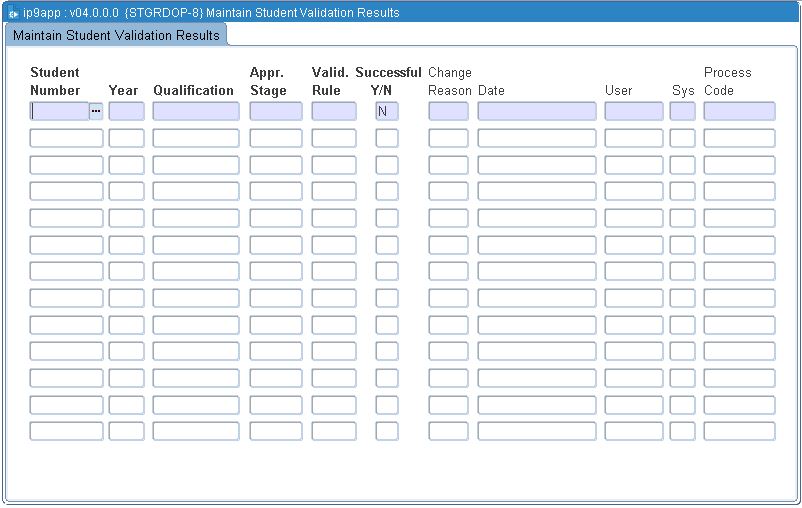
Task: Click the last row Student Number field
Action: click(66, 431)
